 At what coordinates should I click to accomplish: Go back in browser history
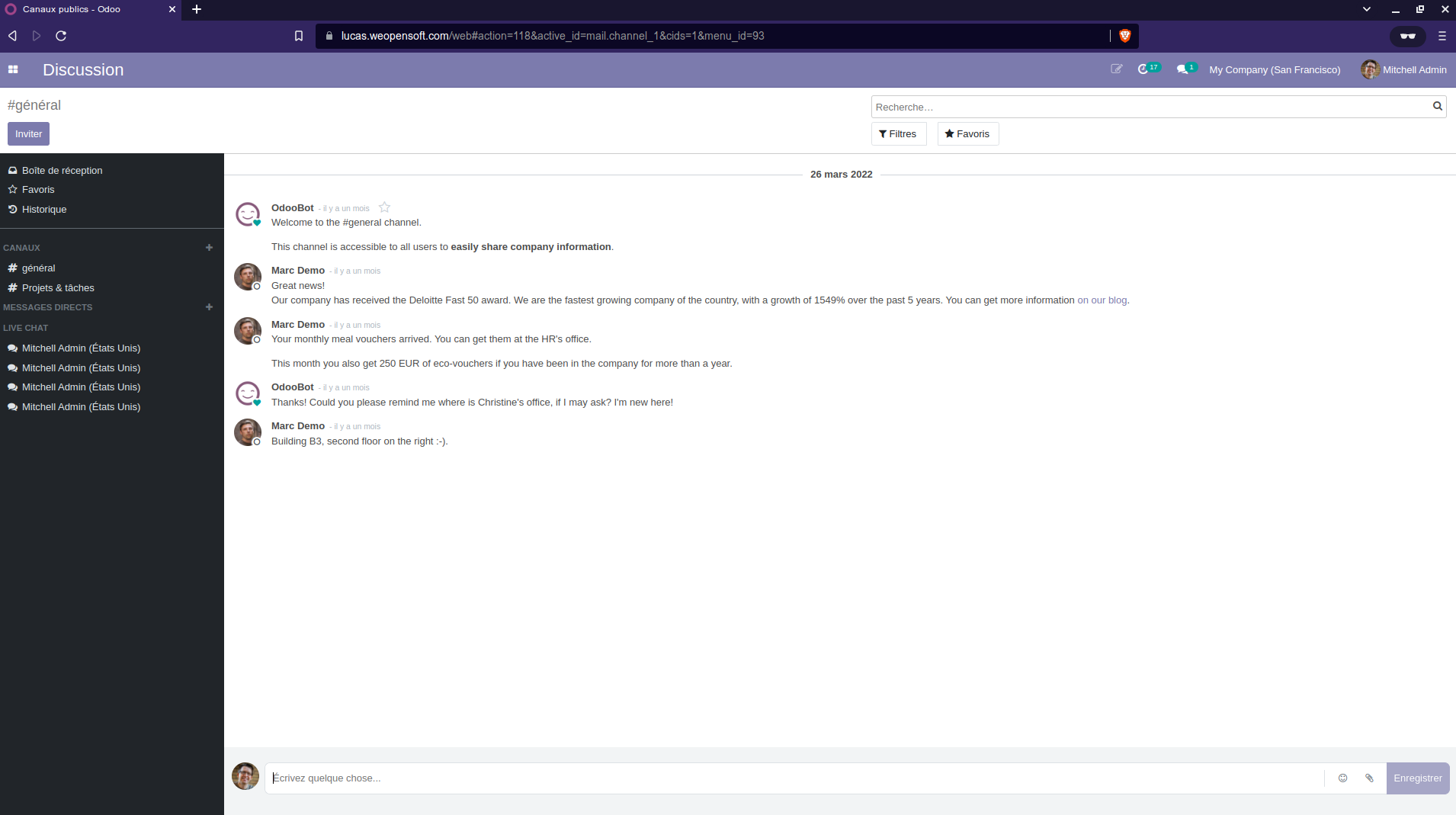tap(12, 36)
